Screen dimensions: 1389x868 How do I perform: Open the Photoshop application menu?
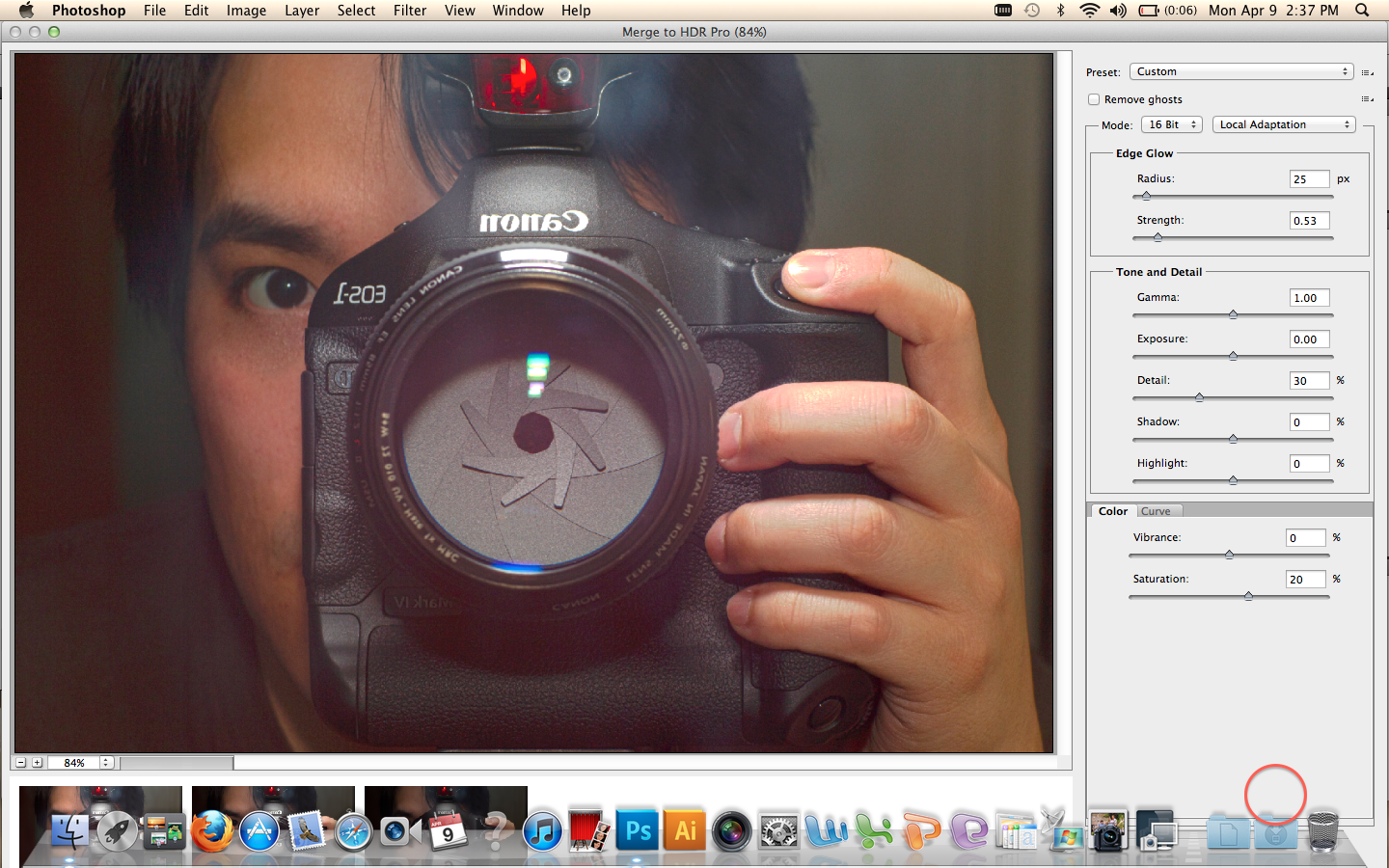click(x=89, y=11)
